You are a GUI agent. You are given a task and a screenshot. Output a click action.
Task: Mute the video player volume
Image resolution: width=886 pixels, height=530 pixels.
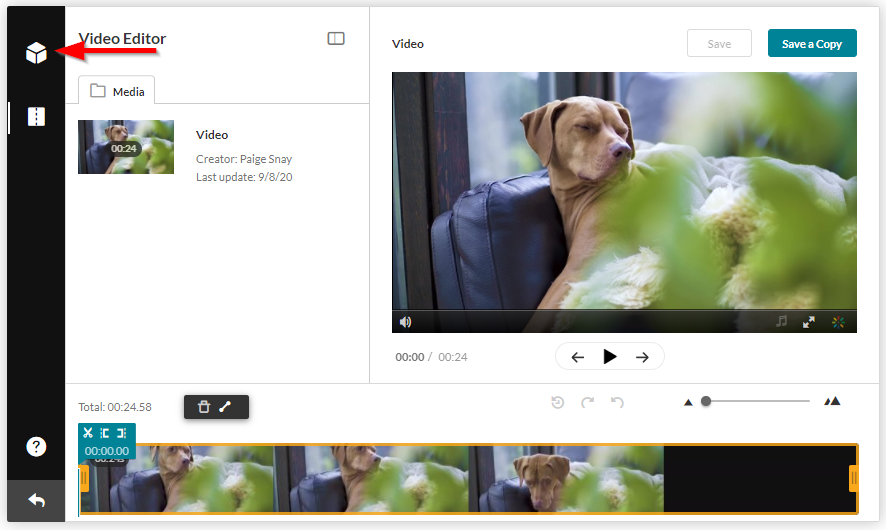pos(406,322)
